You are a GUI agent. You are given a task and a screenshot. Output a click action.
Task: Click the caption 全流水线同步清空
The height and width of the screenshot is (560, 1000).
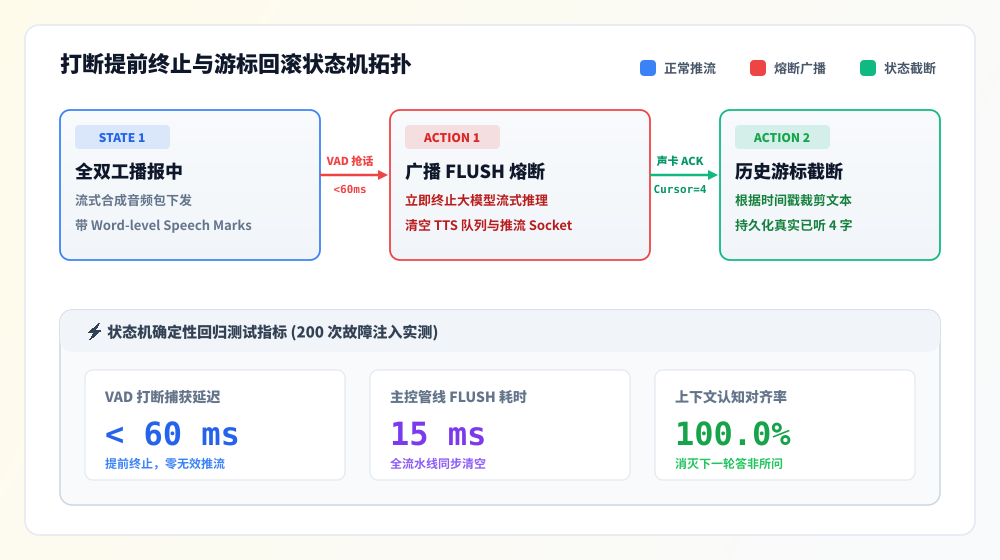point(438,464)
